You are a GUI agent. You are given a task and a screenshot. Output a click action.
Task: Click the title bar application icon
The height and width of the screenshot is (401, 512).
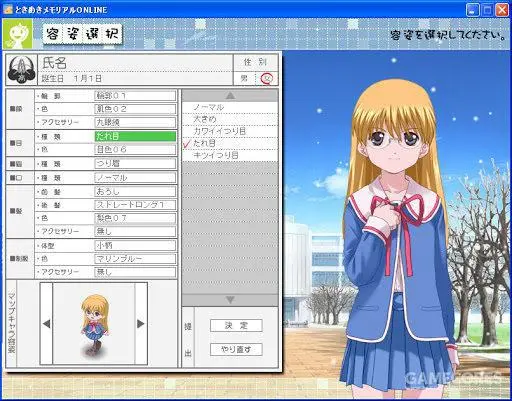click(8, 10)
